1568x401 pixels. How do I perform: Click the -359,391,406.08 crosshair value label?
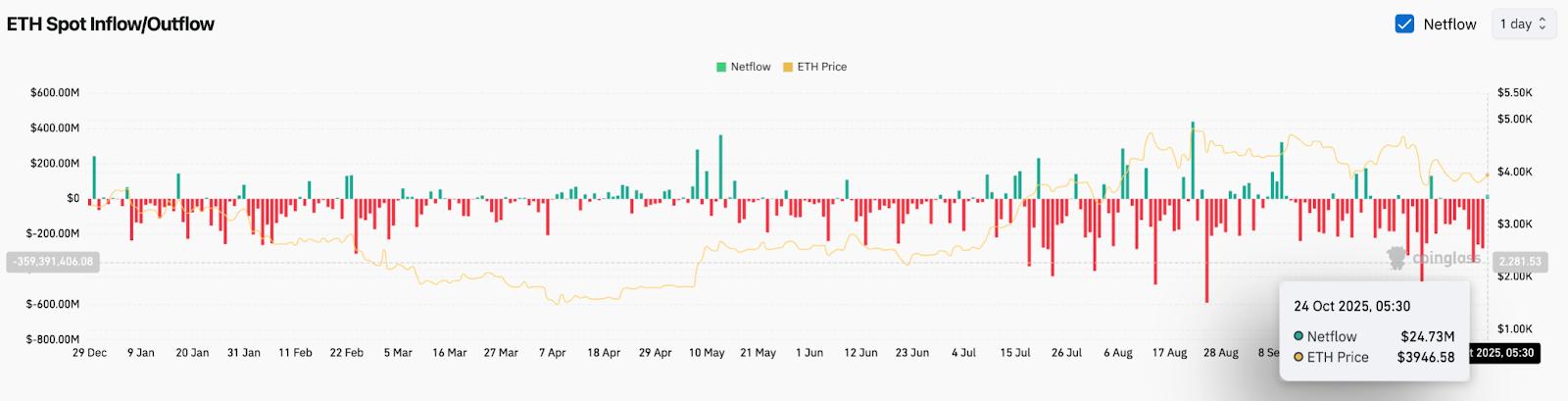coord(53,262)
